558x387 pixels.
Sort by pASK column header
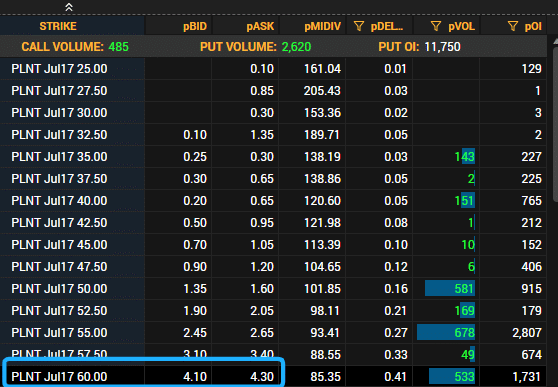point(260,26)
